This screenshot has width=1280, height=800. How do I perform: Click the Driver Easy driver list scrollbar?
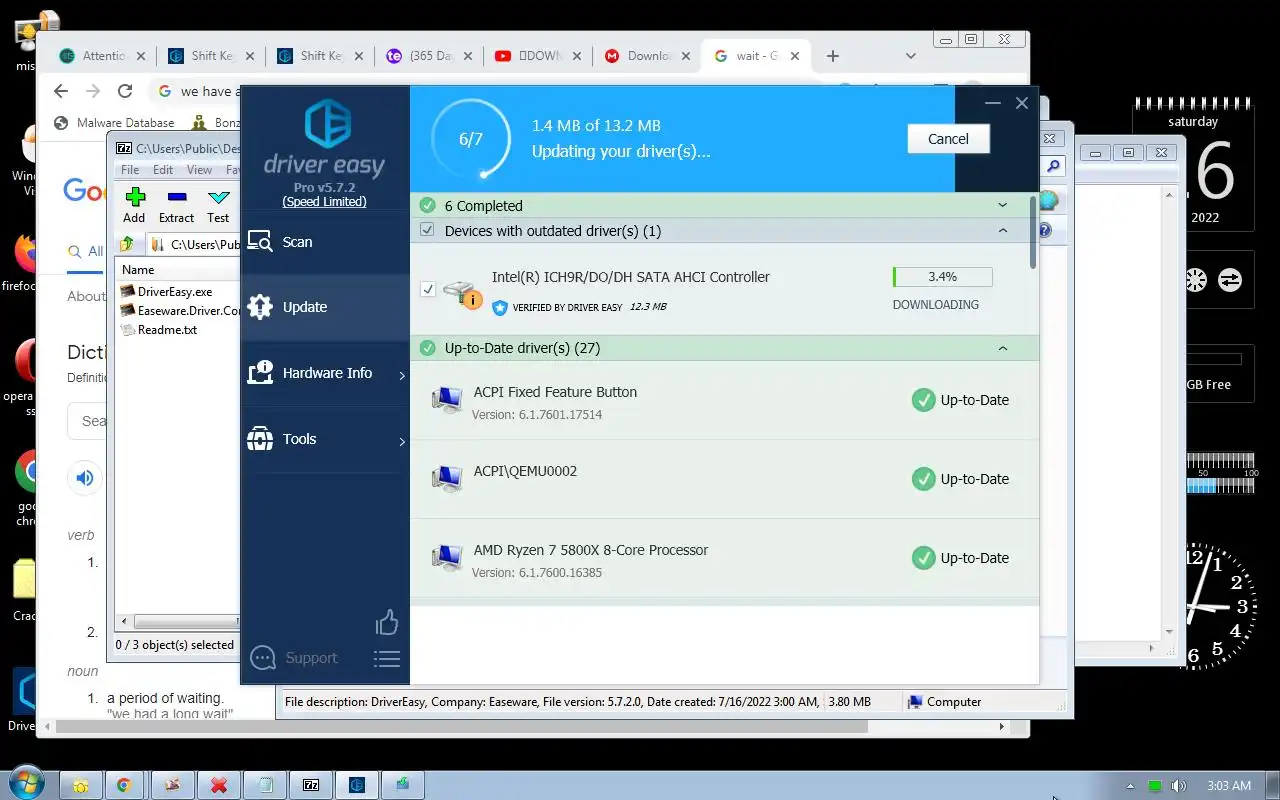[x=1034, y=232]
